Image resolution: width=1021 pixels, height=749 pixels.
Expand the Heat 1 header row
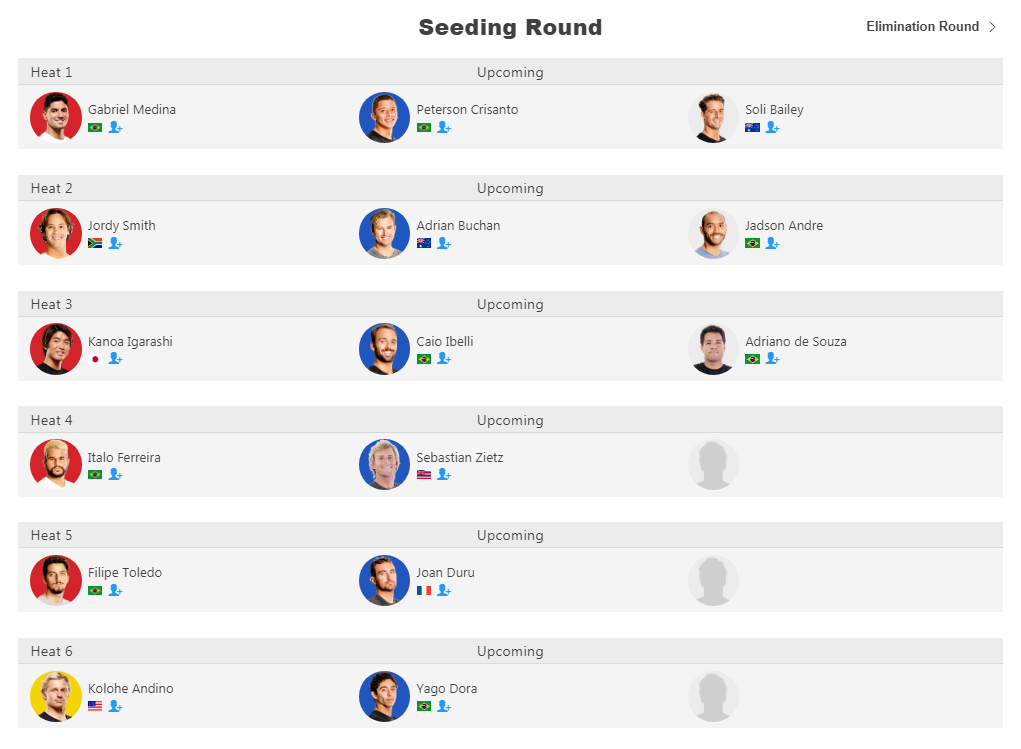(x=510, y=72)
